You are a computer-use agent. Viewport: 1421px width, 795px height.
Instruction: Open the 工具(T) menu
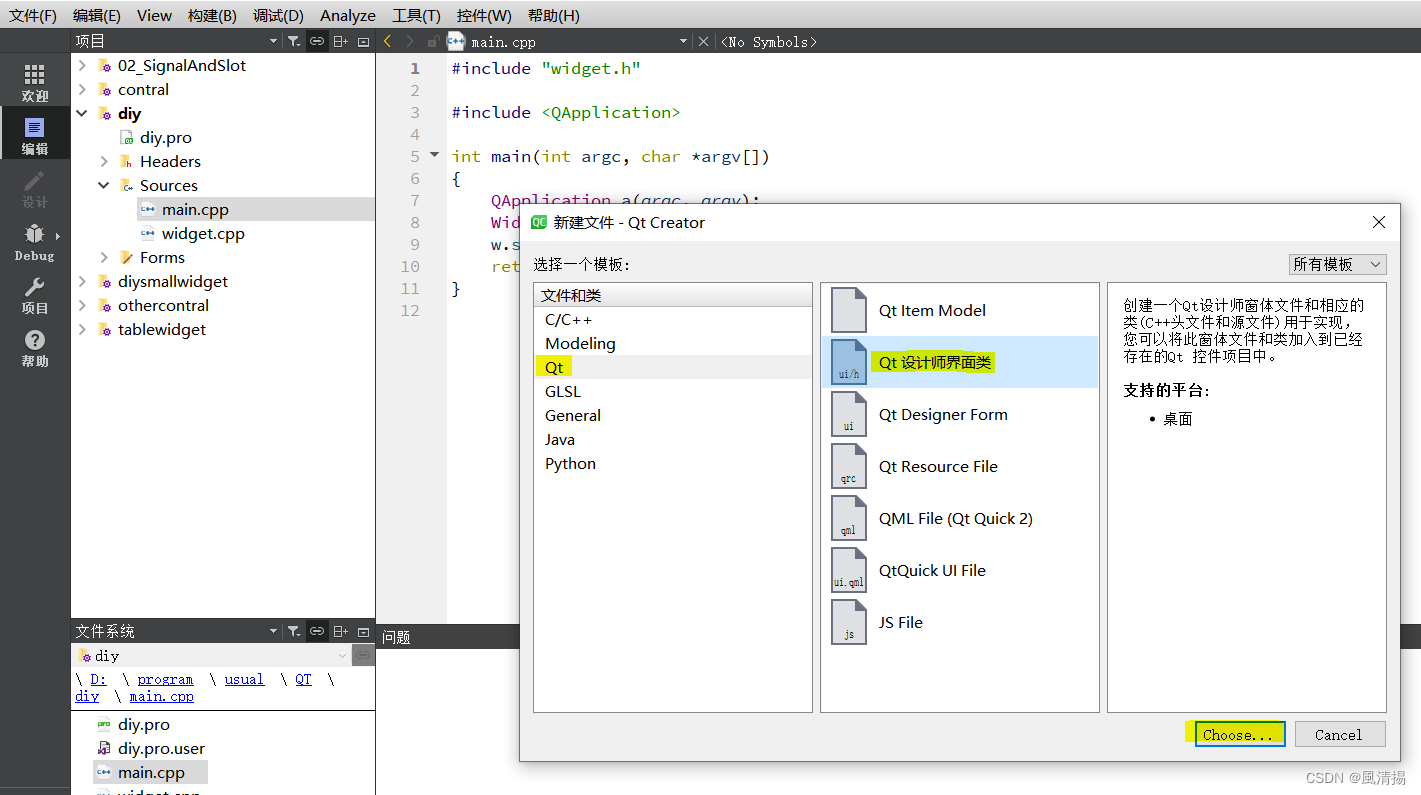416,15
